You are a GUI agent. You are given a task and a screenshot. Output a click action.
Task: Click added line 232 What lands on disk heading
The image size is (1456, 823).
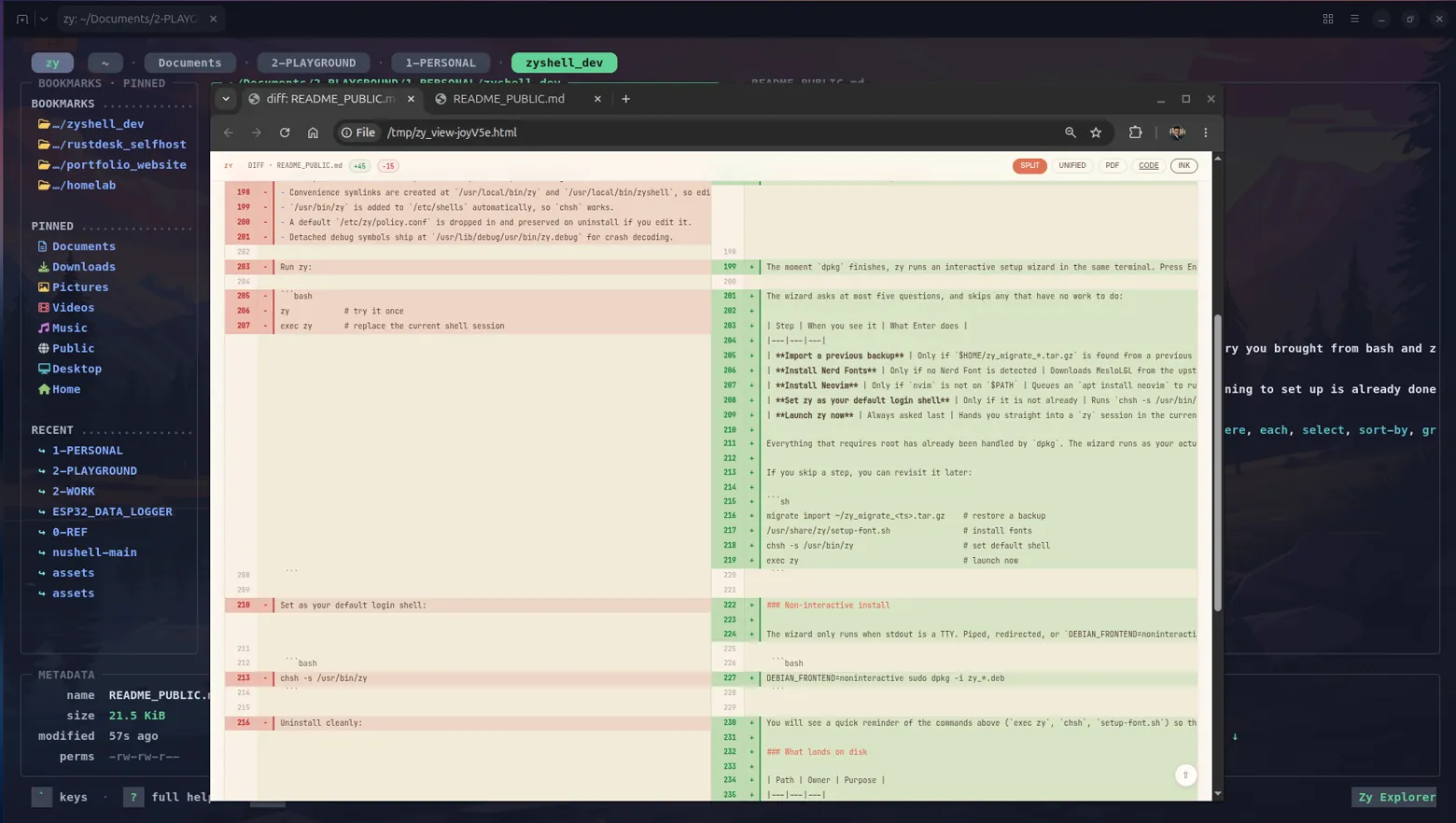pos(954,752)
